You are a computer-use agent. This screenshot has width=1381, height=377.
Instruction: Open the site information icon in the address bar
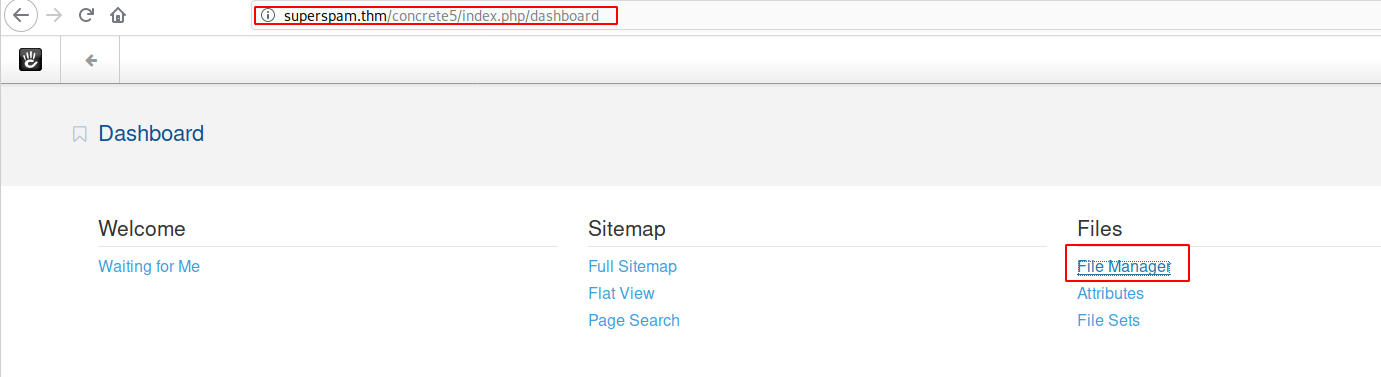[x=267, y=16]
